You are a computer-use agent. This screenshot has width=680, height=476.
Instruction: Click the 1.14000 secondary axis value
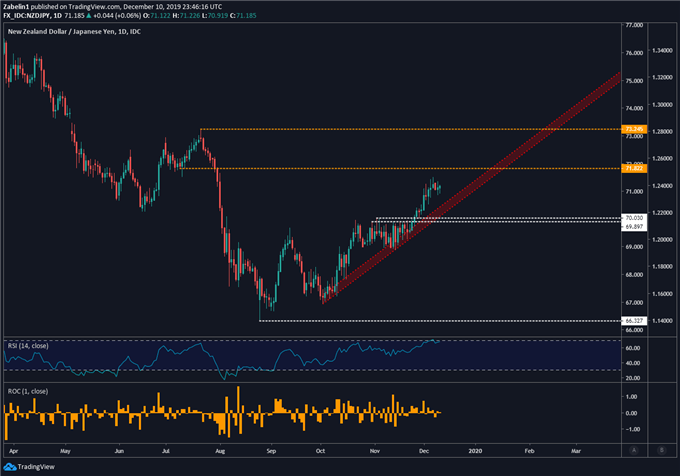tap(662, 321)
